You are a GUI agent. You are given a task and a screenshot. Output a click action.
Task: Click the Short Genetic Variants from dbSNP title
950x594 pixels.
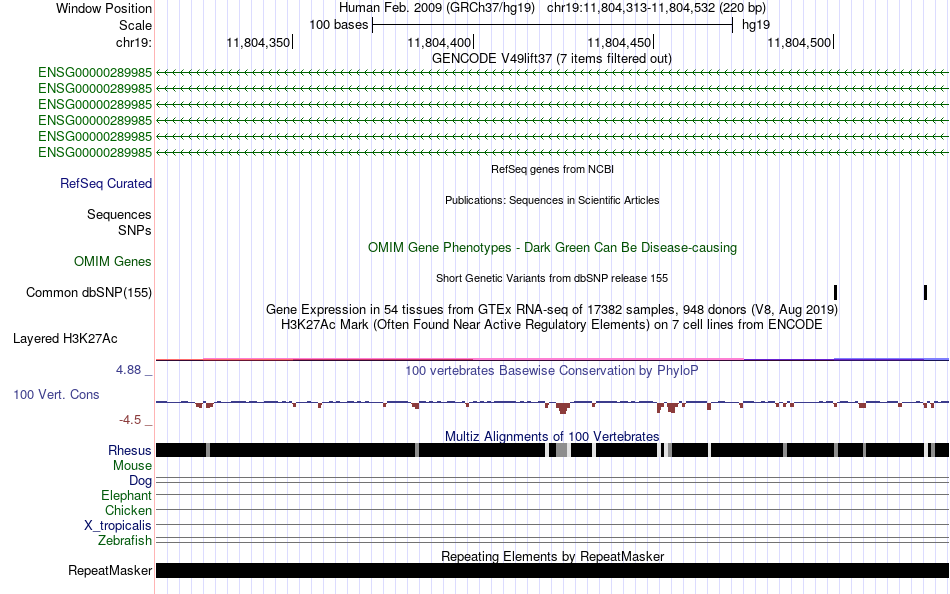552,278
